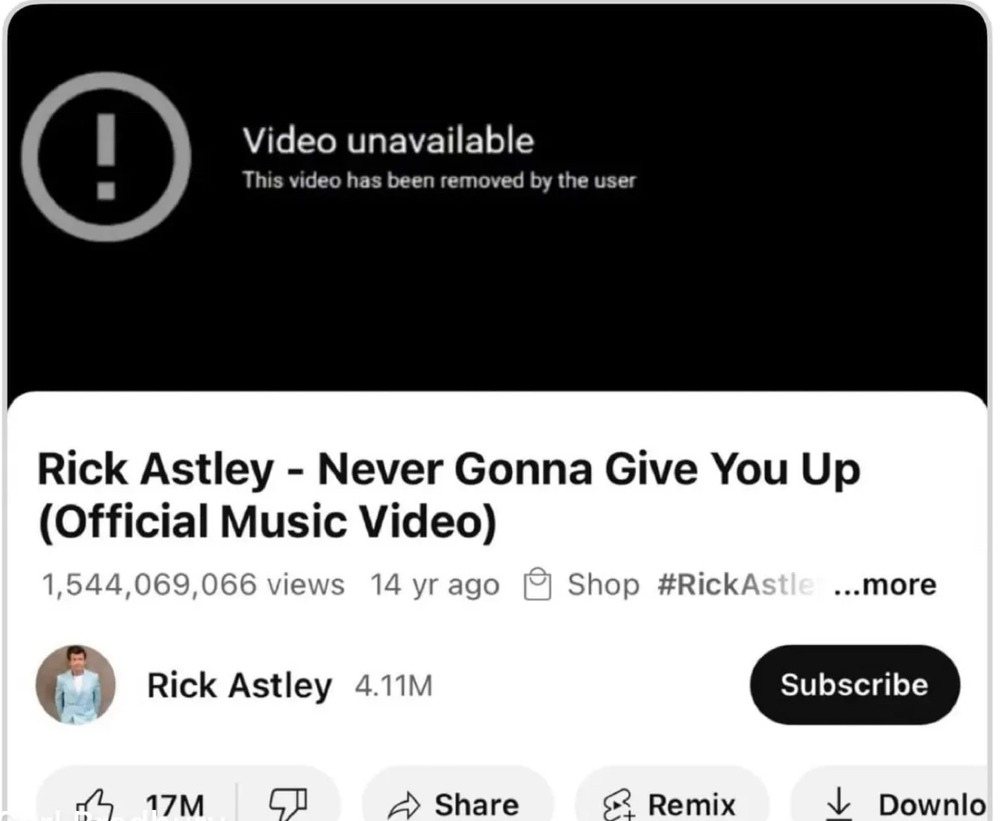Open the Shop label link
Viewport: 1000px width, 821px height.
tap(603, 584)
